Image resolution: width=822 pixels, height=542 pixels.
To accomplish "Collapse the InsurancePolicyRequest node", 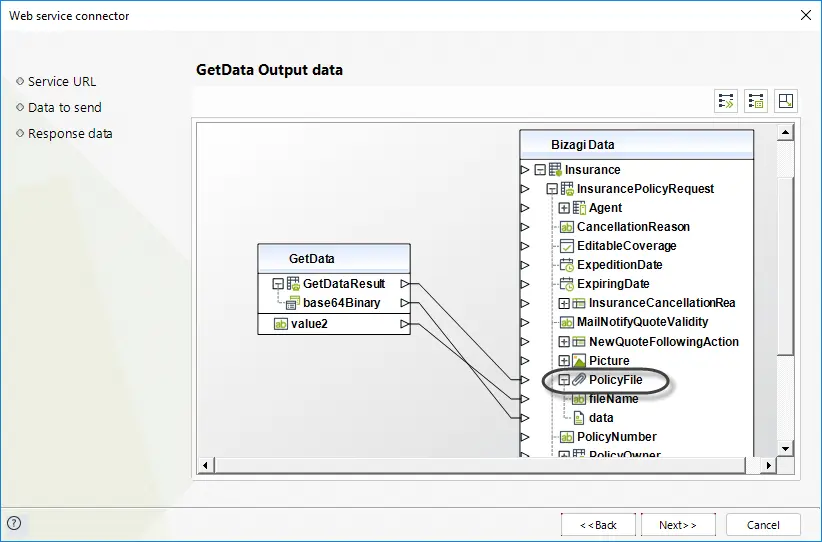I will tap(552, 189).
